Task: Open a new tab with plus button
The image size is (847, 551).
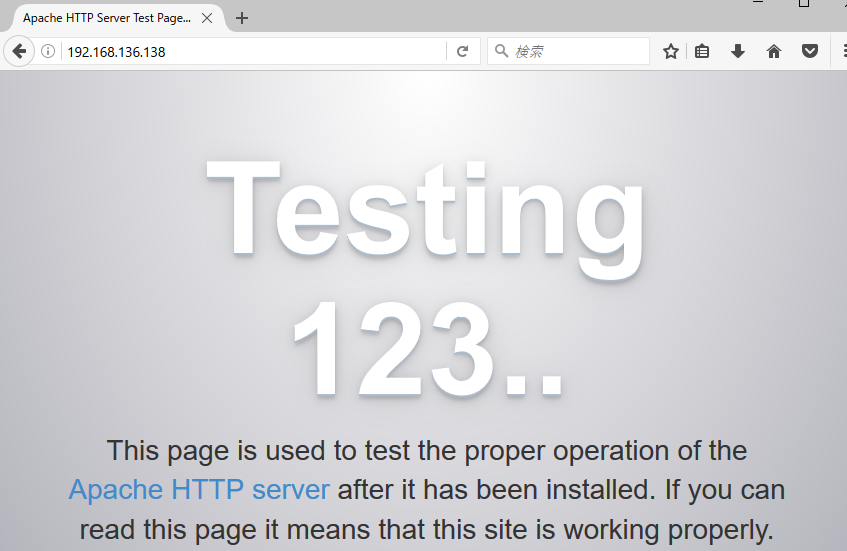Action: coord(242,18)
